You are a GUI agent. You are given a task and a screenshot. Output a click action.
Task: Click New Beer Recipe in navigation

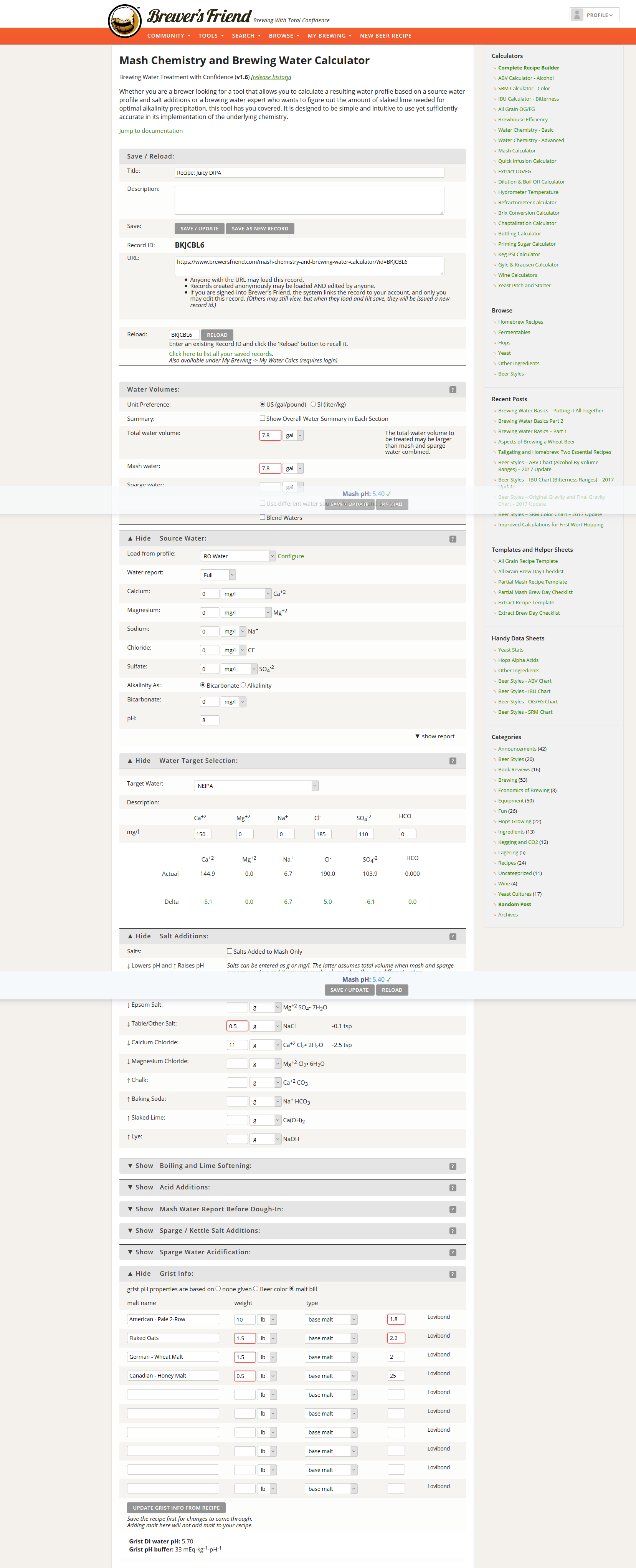pyautogui.click(x=385, y=36)
